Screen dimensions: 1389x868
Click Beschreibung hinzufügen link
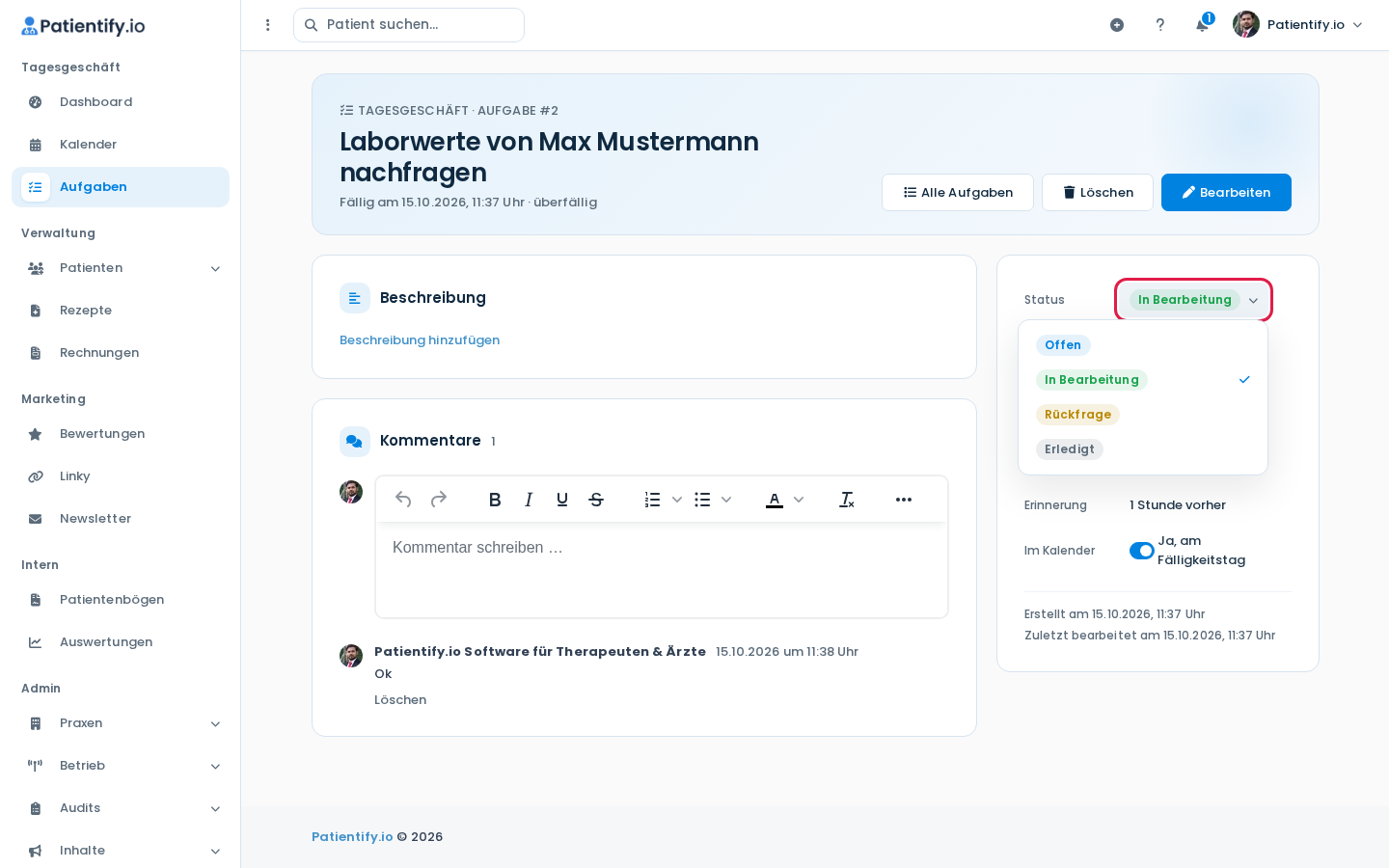[x=420, y=340]
